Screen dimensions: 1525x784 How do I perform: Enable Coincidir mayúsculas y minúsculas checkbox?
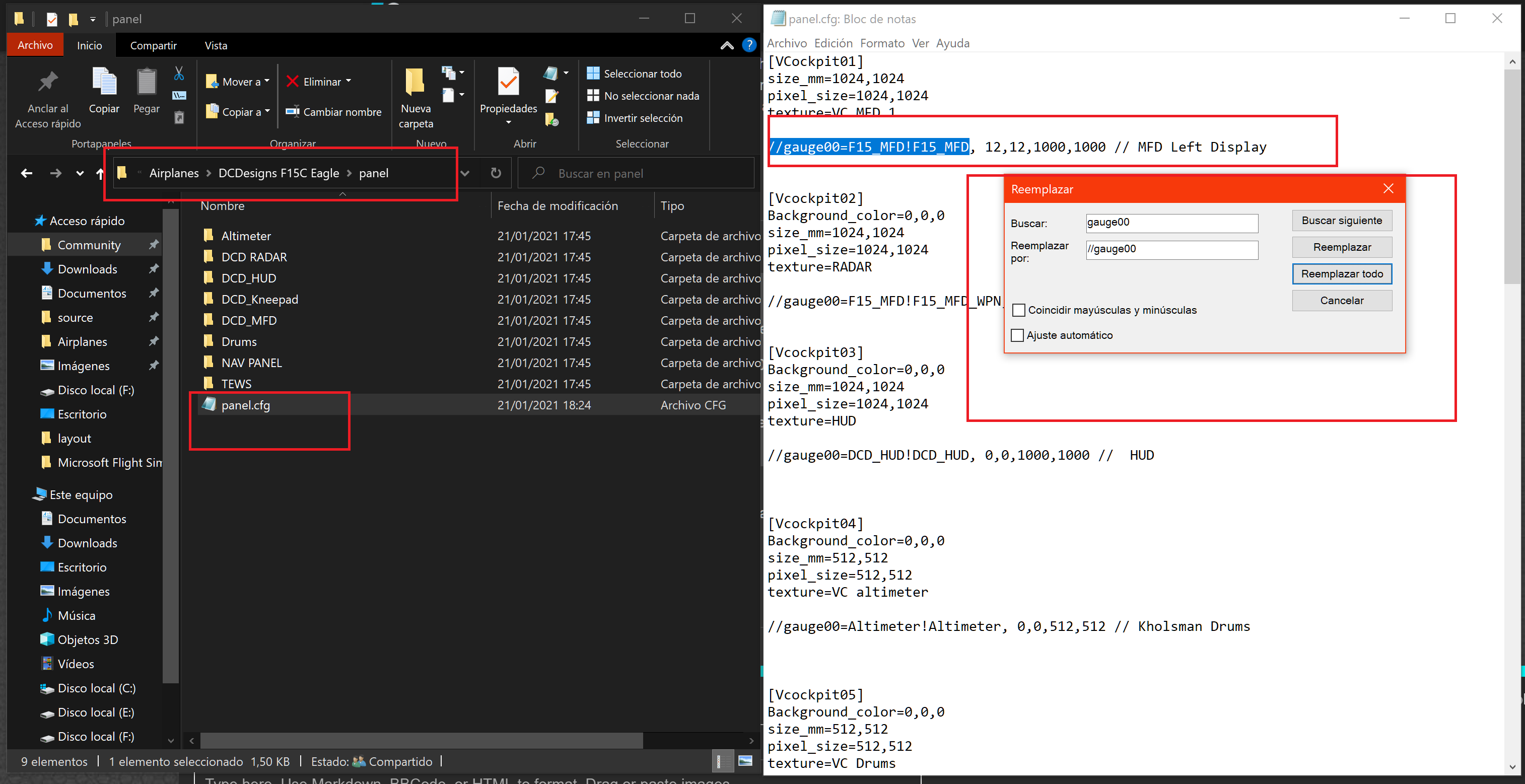pos(1018,310)
